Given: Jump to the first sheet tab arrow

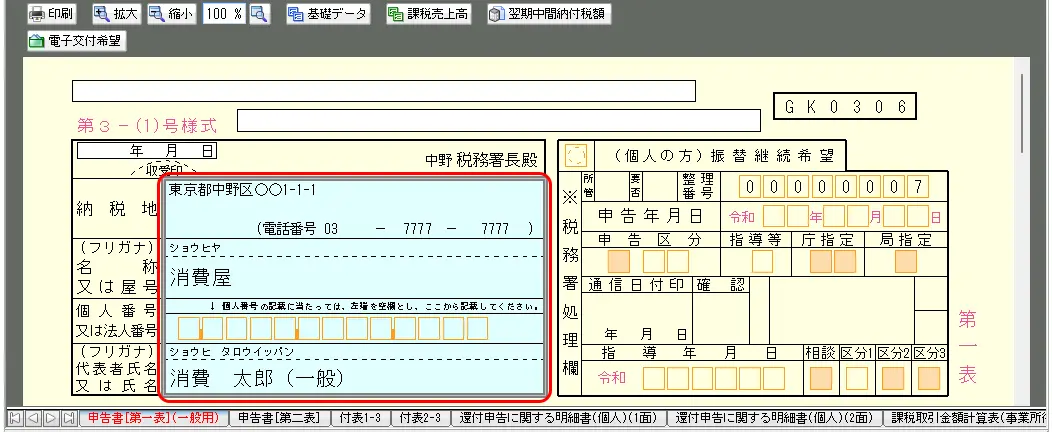Looking at the screenshot, I should pos(15,418).
